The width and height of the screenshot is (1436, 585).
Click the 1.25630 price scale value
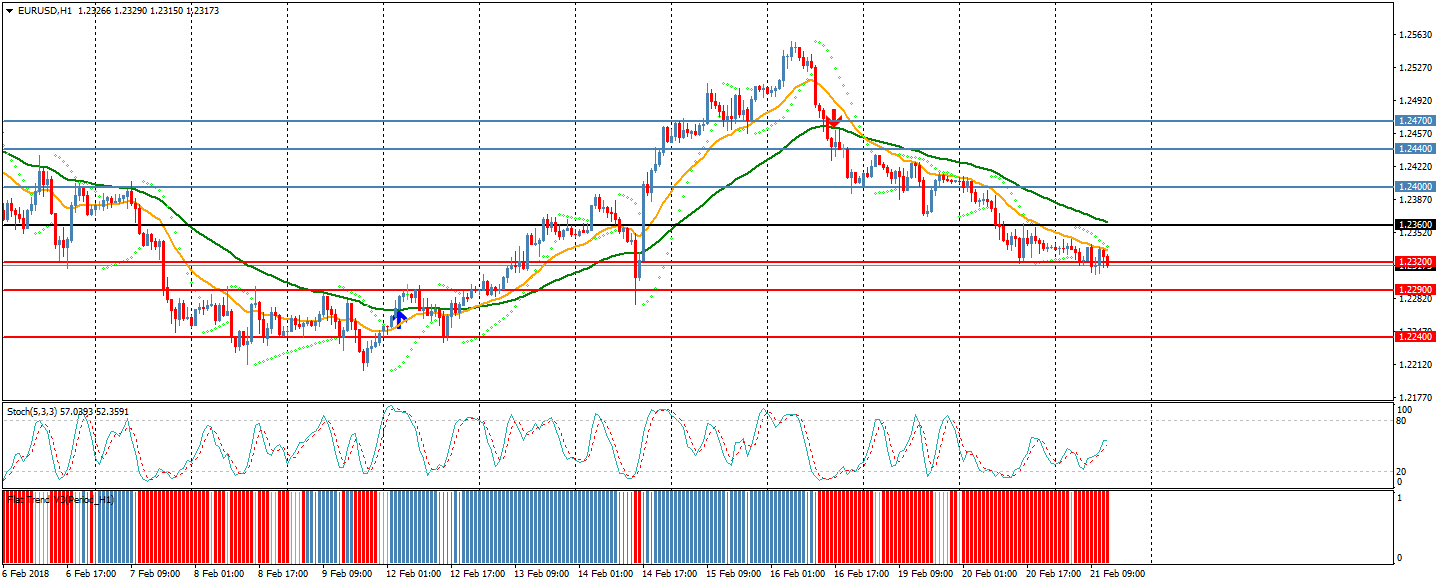tap(1412, 35)
